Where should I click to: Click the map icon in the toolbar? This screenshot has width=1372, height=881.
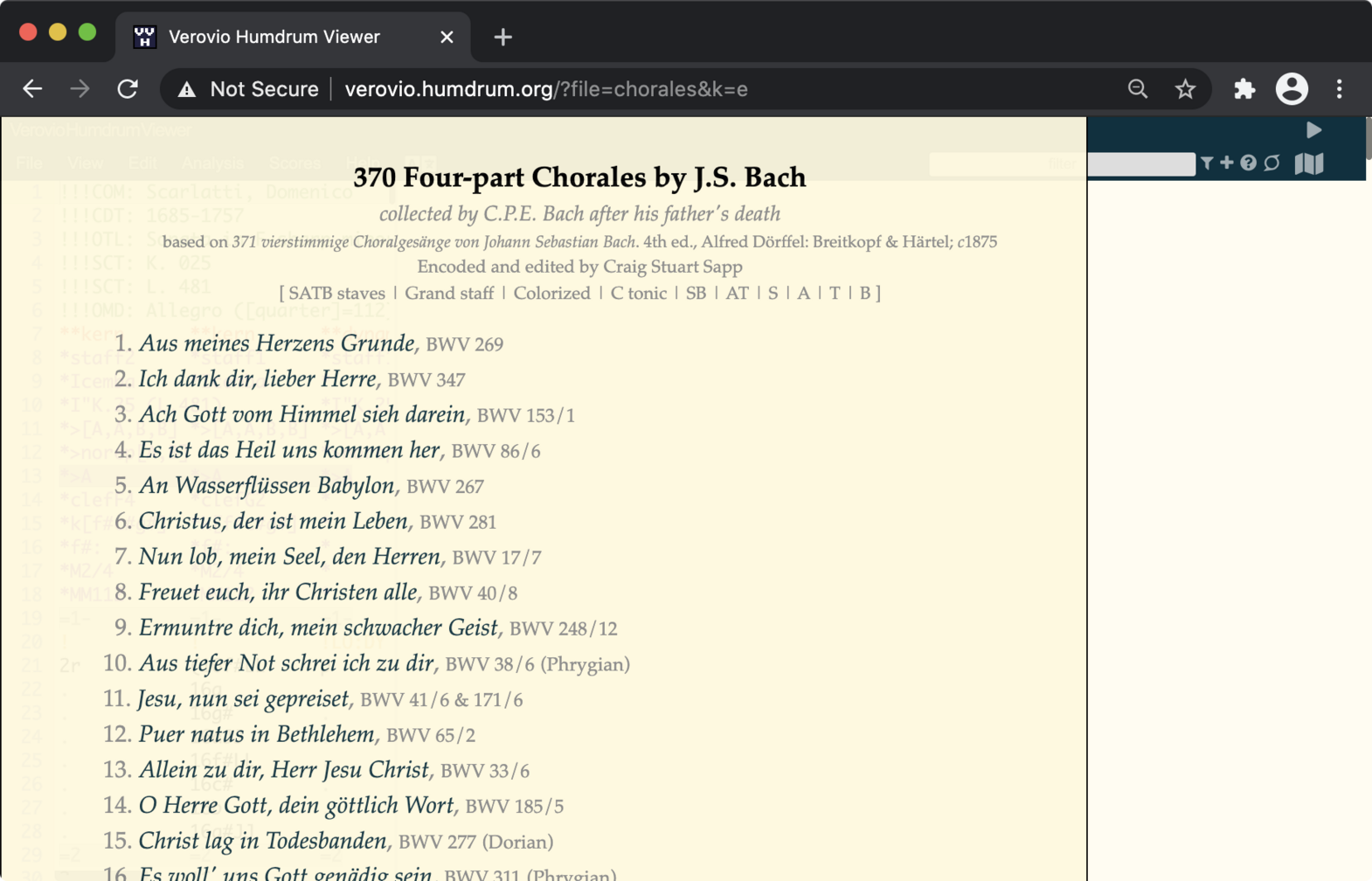[x=1309, y=163]
